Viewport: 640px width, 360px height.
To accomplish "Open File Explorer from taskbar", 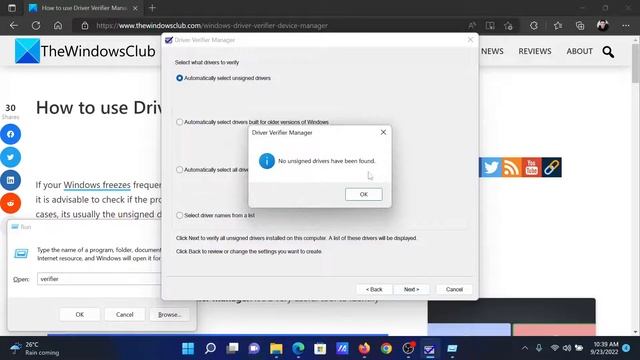I will (276, 349).
